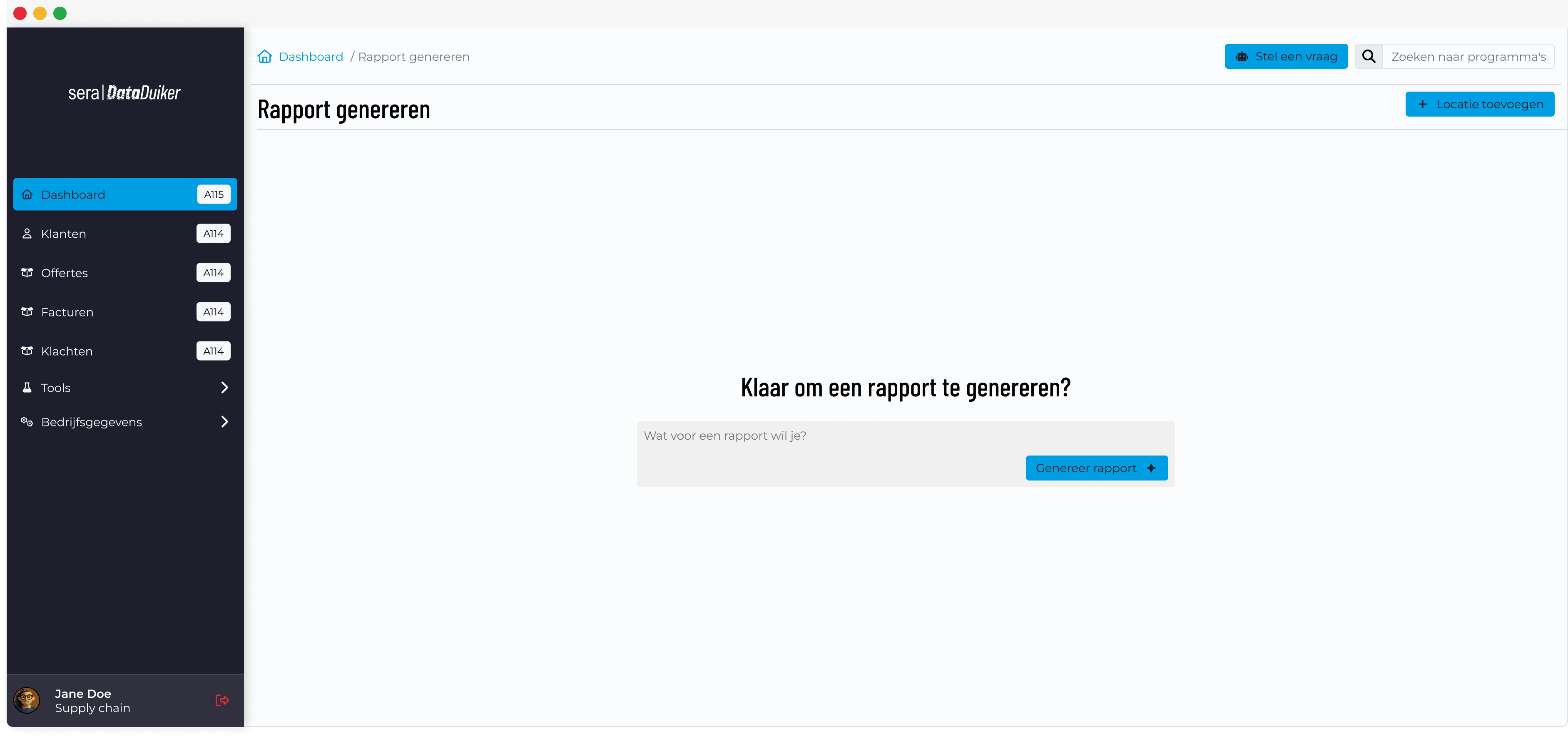Follow the Dashboard breadcrumb link

(311, 57)
